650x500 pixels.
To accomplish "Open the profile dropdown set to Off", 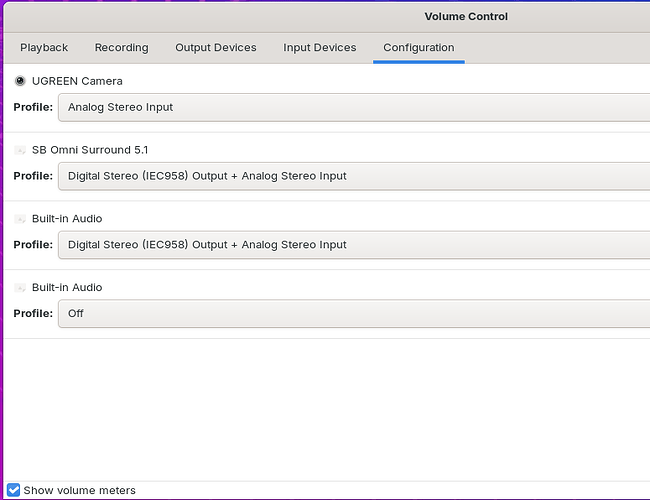I will (354, 314).
